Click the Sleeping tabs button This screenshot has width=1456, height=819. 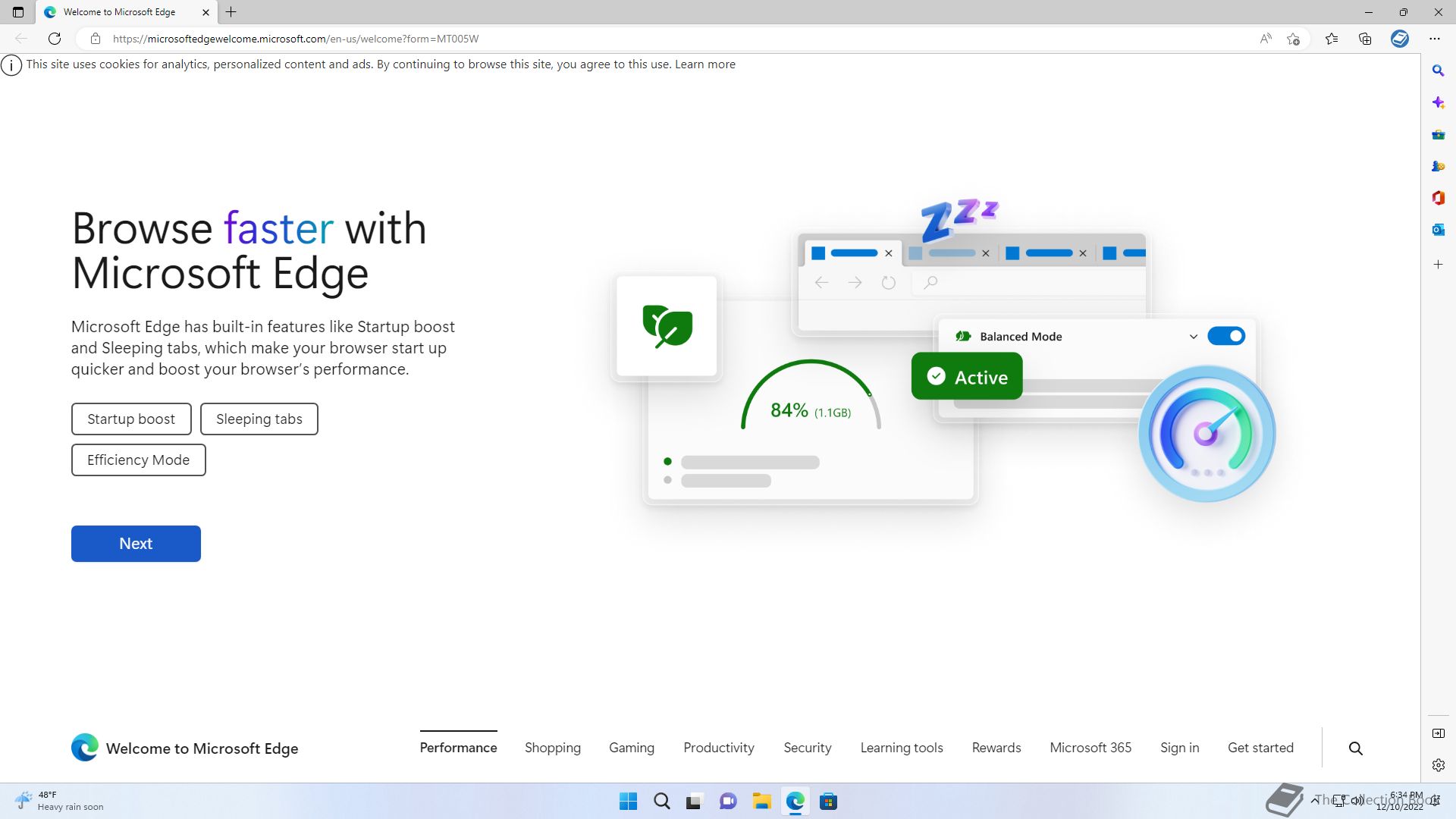click(x=259, y=419)
